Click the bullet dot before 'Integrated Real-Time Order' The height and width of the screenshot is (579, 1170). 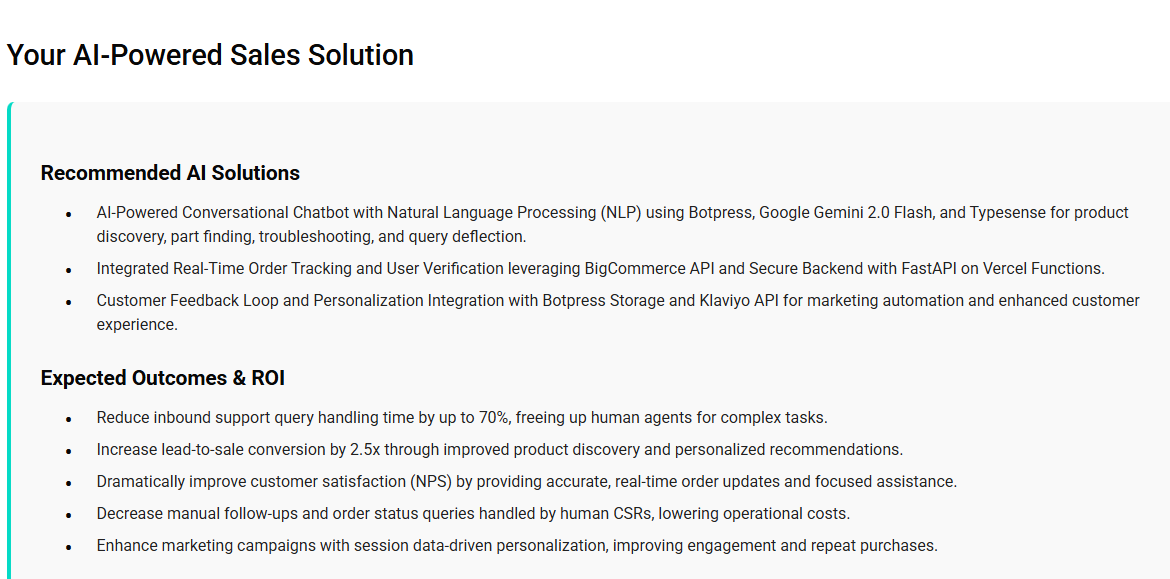pyautogui.click(x=69, y=270)
